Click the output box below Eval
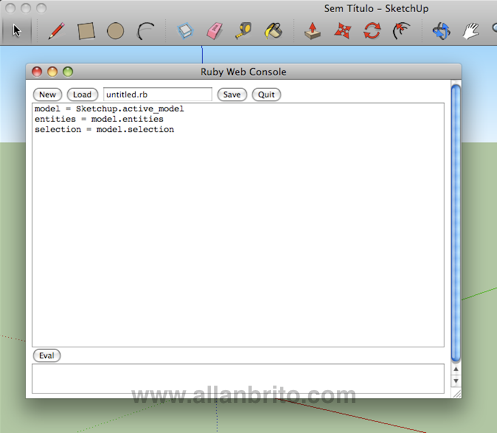This screenshot has height=433, width=497. pos(238,379)
